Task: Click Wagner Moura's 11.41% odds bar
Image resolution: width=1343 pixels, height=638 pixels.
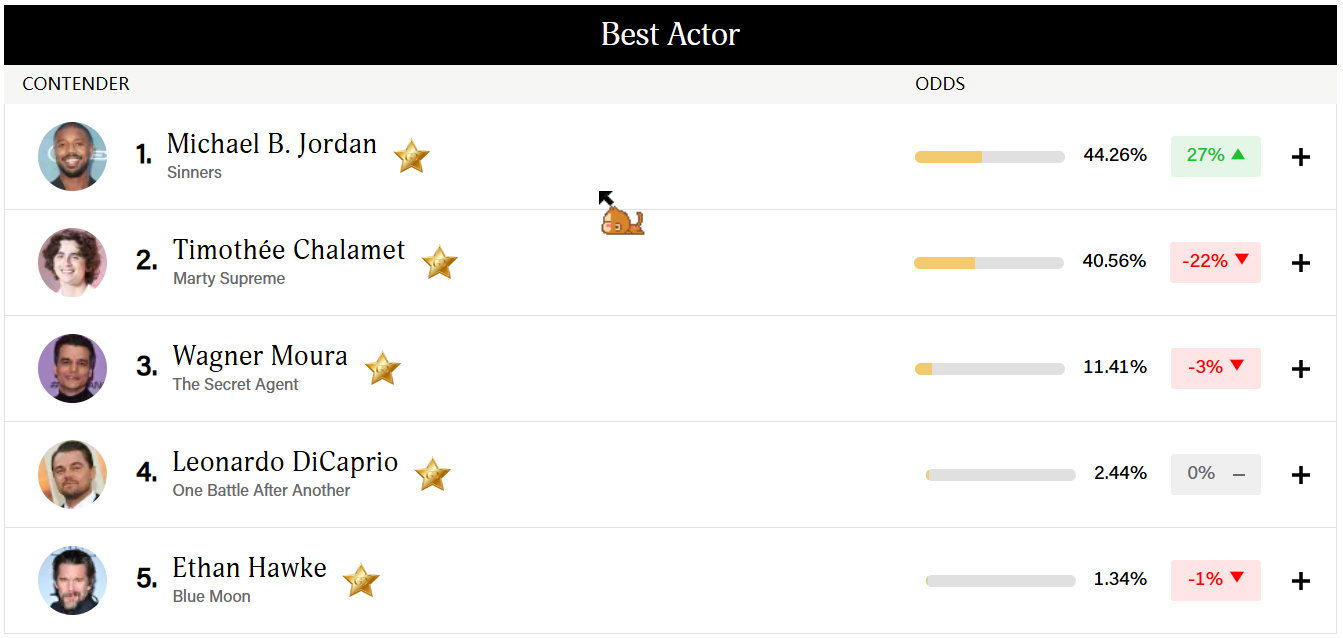Action: (989, 369)
